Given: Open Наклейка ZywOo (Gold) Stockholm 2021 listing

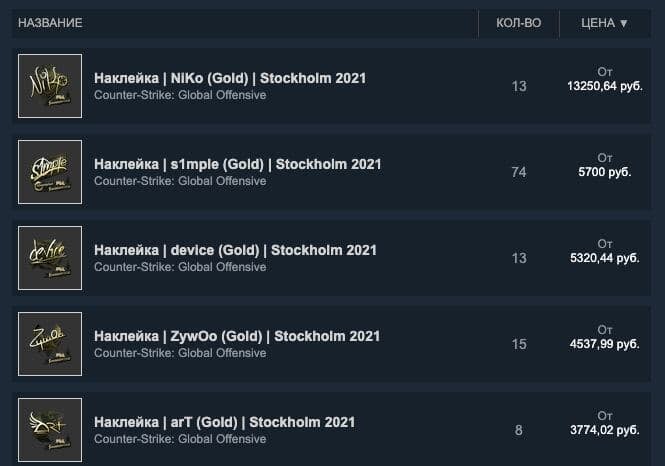Looking at the screenshot, I should tap(237, 337).
